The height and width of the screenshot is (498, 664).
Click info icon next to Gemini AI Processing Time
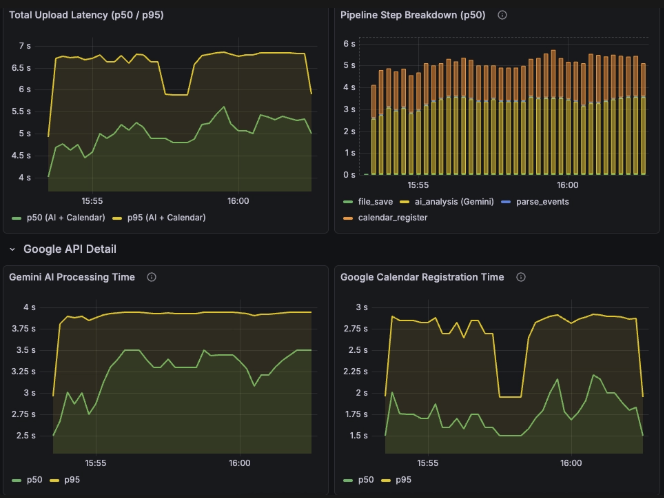pos(151,277)
